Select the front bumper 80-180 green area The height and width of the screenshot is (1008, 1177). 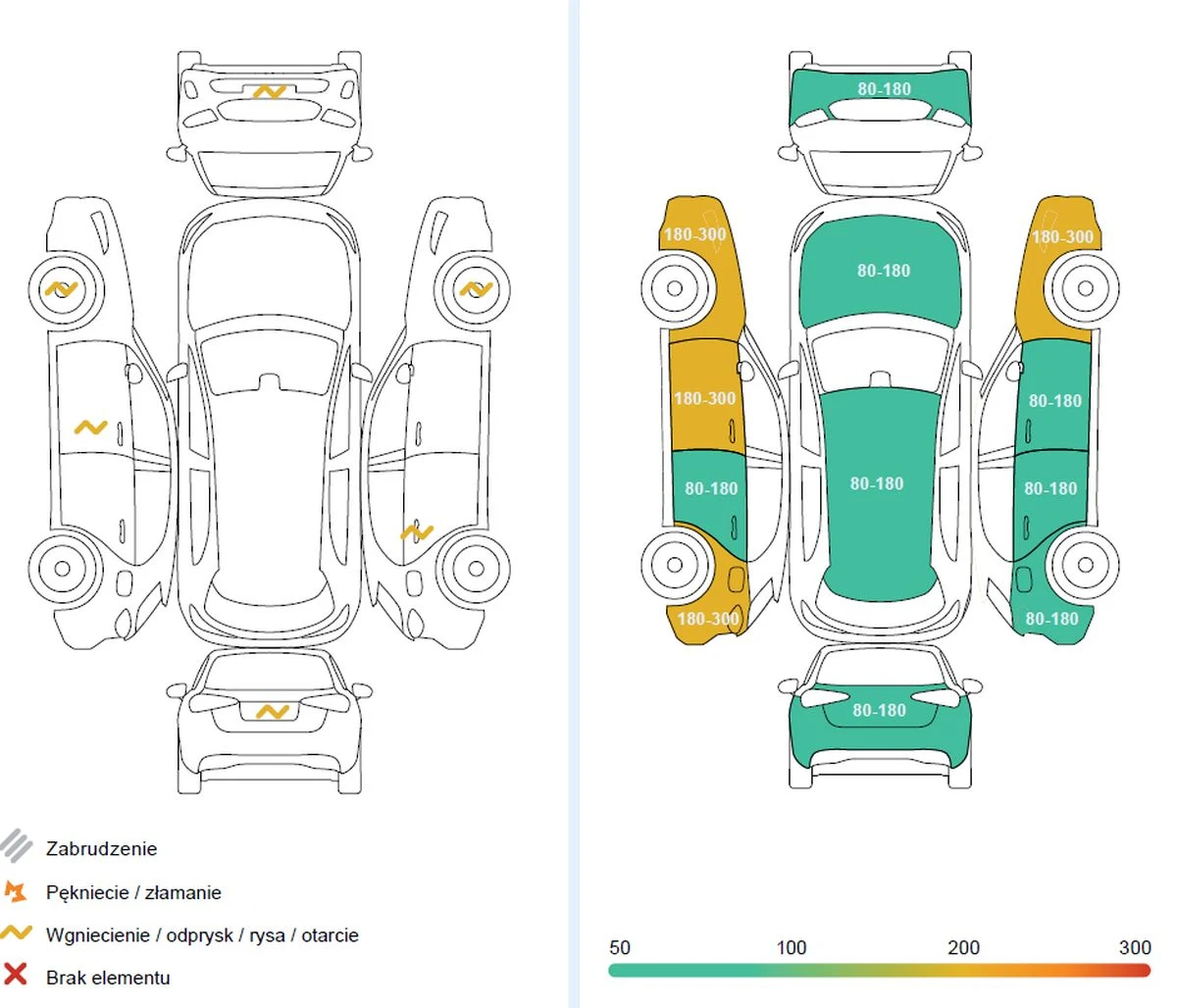pos(884,89)
